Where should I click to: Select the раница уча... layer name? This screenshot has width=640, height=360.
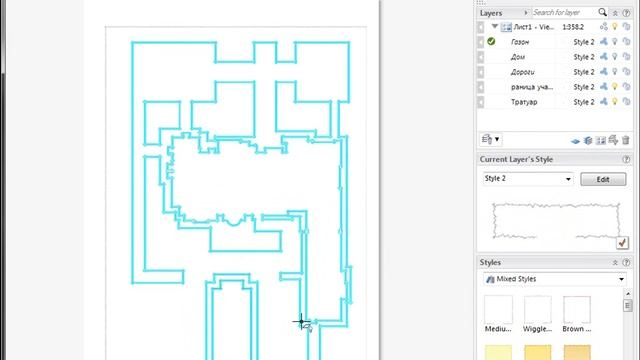pyautogui.click(x=532, y=87)
